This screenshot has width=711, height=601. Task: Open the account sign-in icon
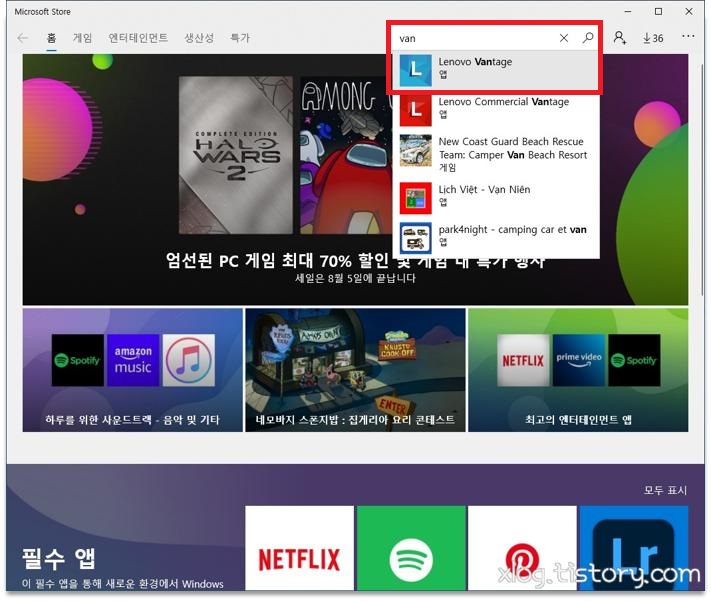pos(620,38)
